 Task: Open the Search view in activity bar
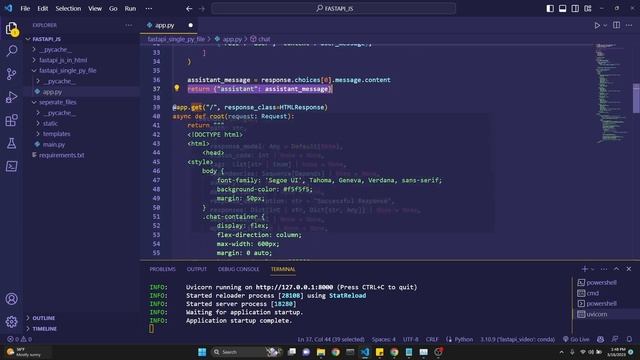[11, 51]
